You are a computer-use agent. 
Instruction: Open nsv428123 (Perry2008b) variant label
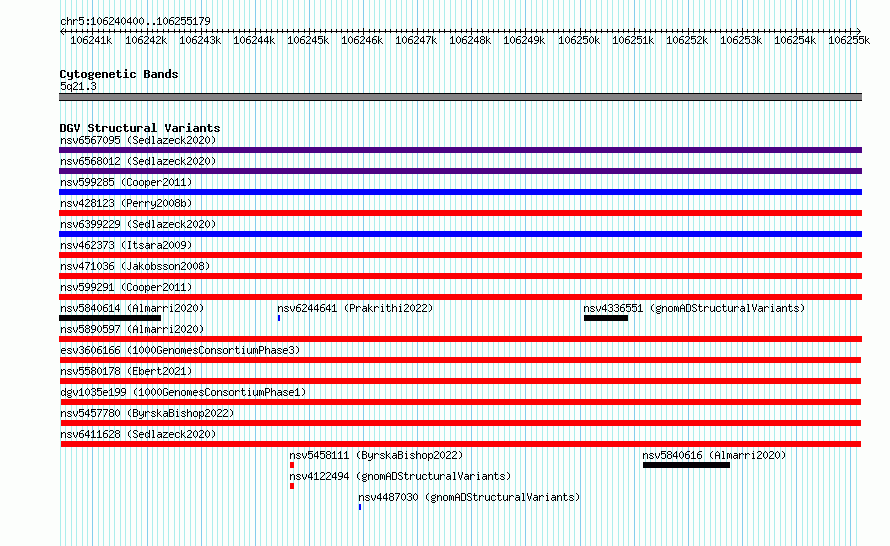126,203
